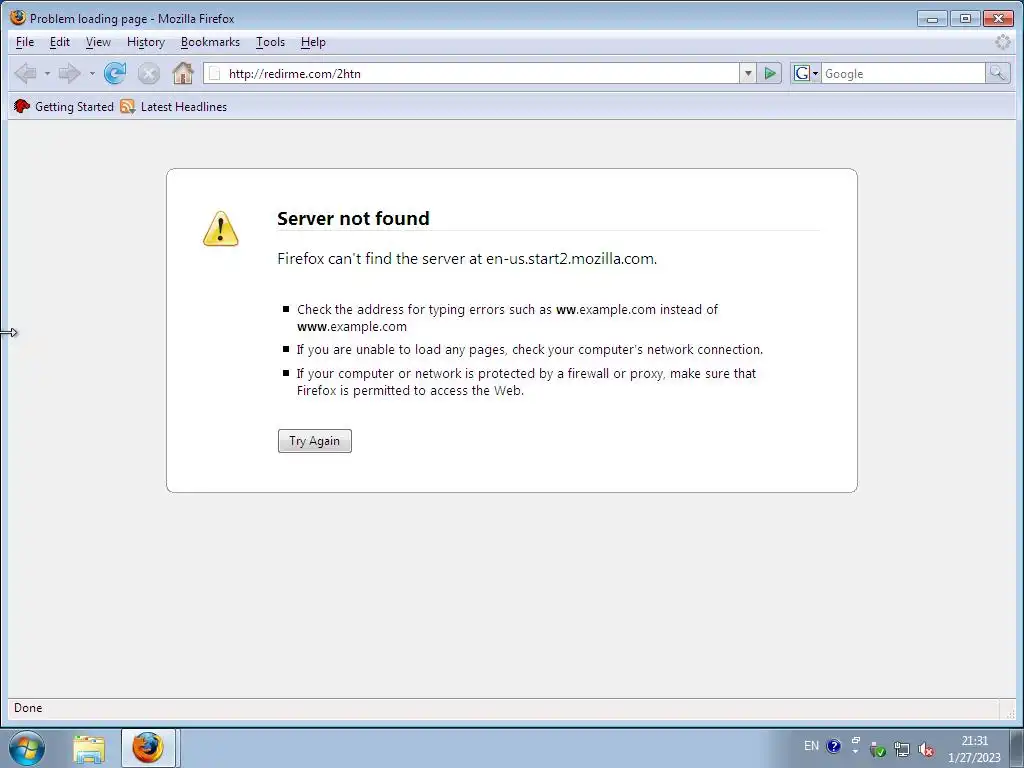Click the green Go button
1024x768 pixels.
(x=770, y=73)
